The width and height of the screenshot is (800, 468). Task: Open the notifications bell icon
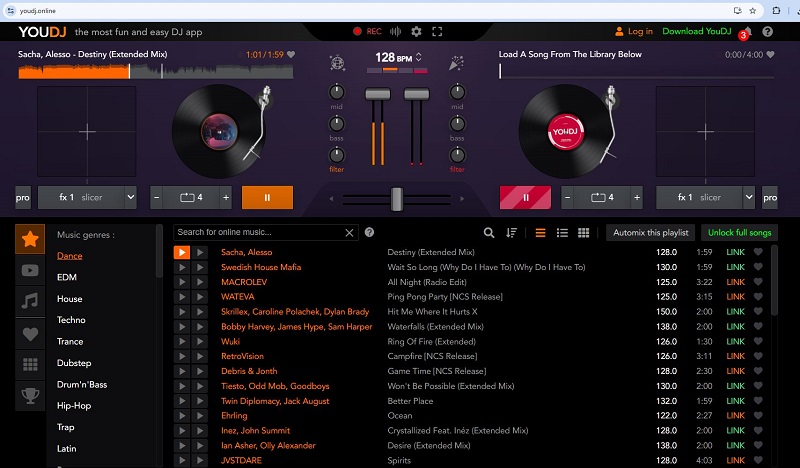pyautogui.click(x=747, y=32)
